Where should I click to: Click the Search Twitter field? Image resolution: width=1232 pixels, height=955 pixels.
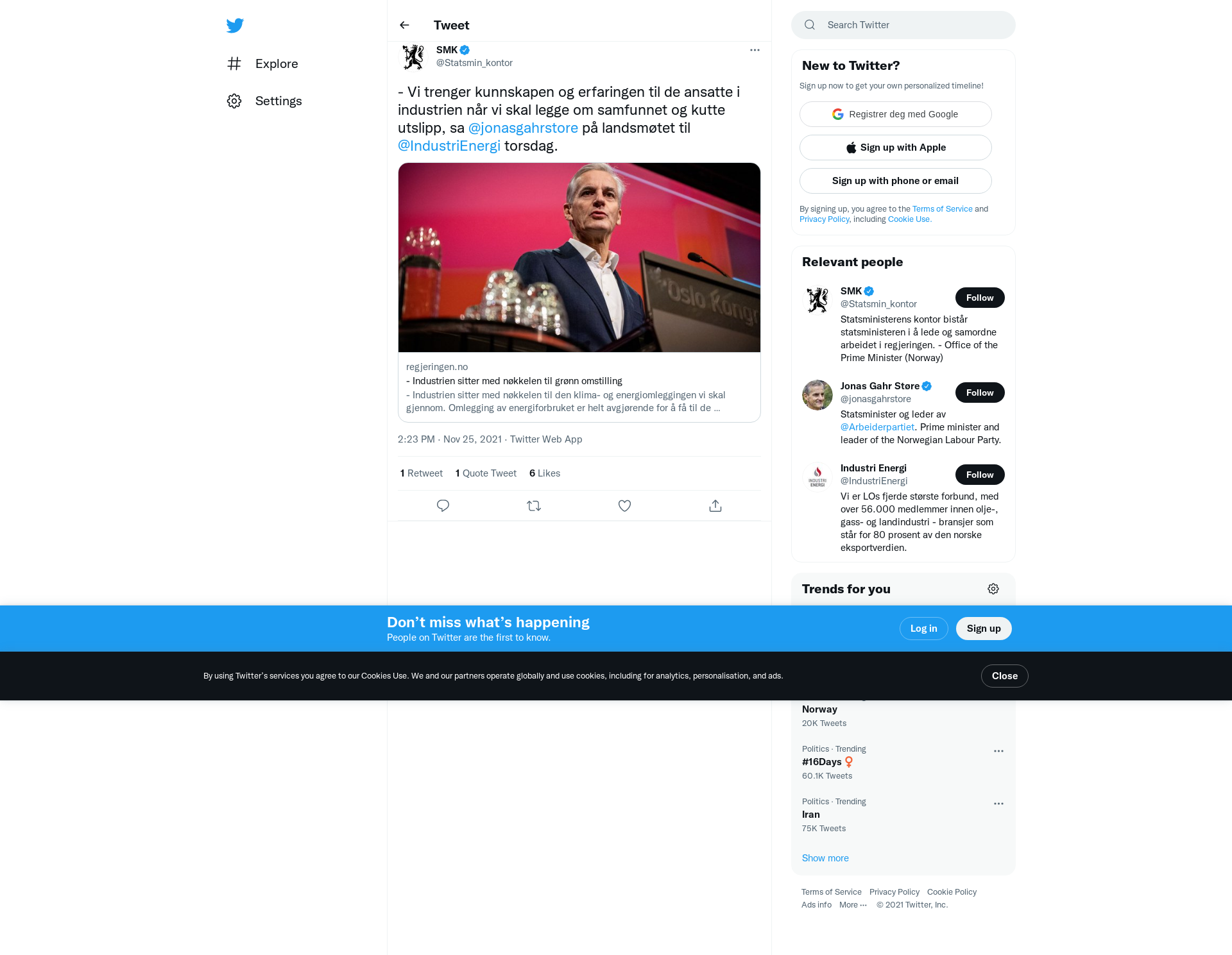coord(903,25)
